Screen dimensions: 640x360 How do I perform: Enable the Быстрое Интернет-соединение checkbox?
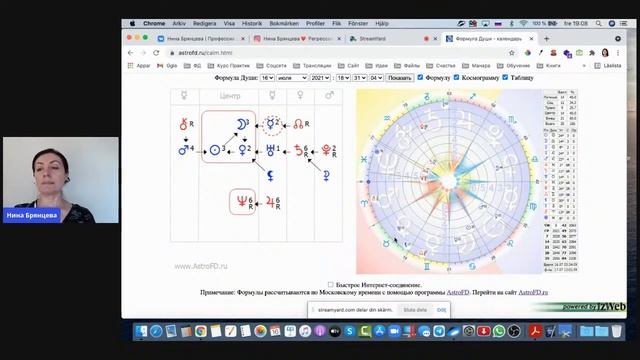click(x=330, y=284)
